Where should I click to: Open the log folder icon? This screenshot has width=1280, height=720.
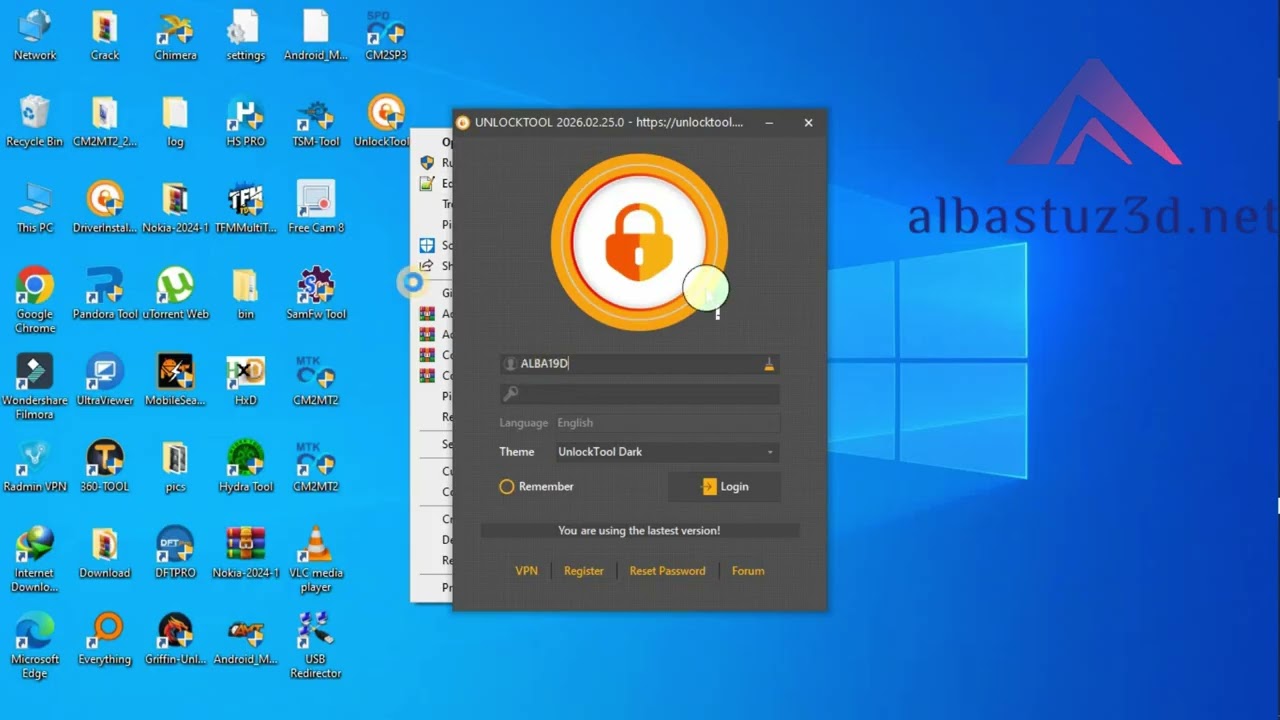pyautogui.click(x=175, y=121)
